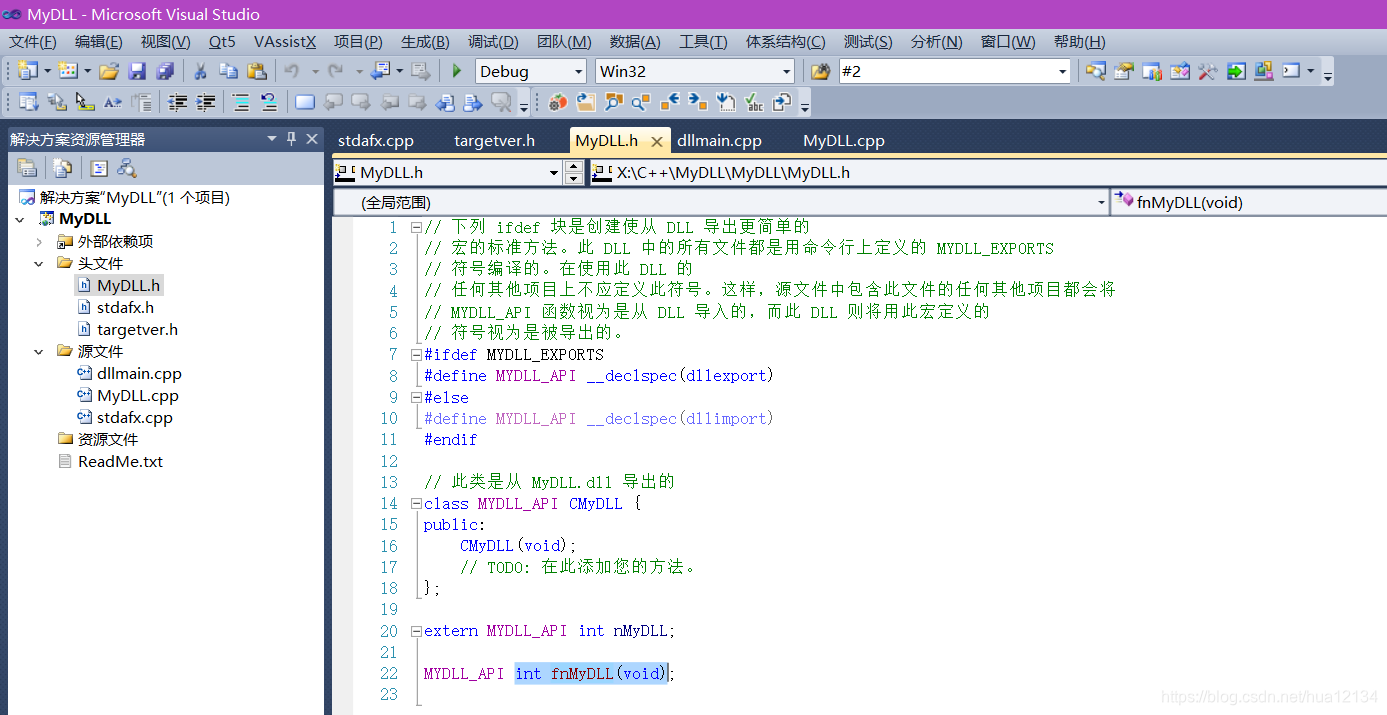Collapse the MyDLL project node
This screenshot has height=715, width=1387.
(20, 219)
